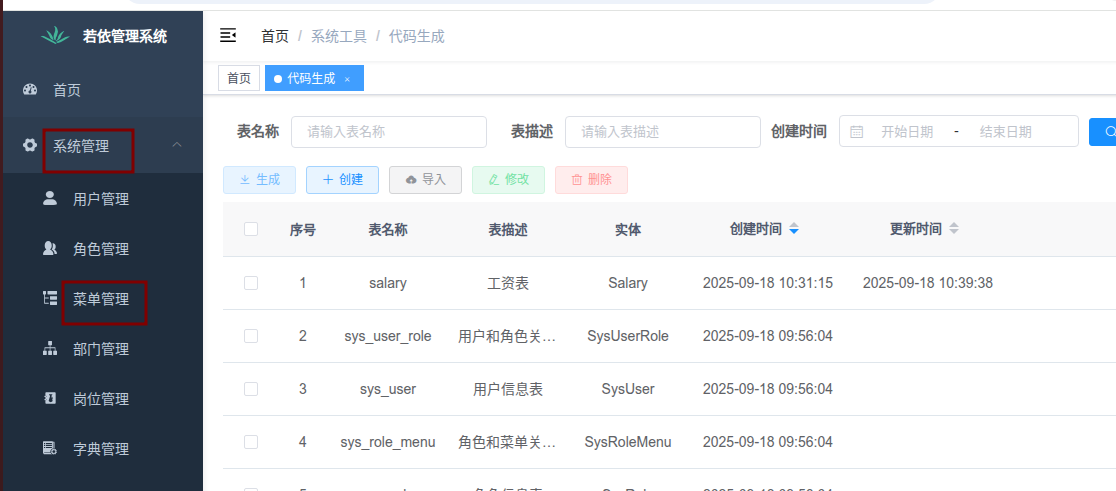This screenshot has width=1116, height=491.
Task: Click table name cell salary
Action: (x=388, y=283)
